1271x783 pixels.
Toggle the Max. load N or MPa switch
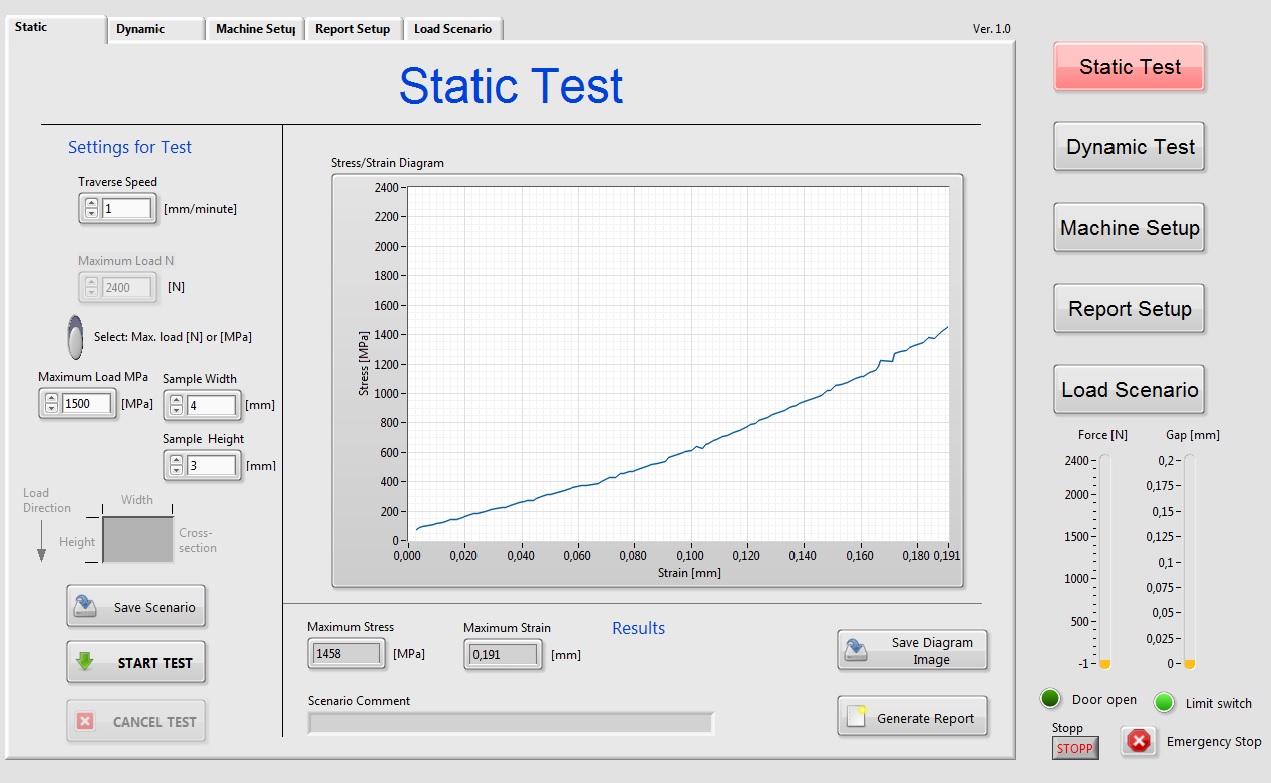pos(75,337)
